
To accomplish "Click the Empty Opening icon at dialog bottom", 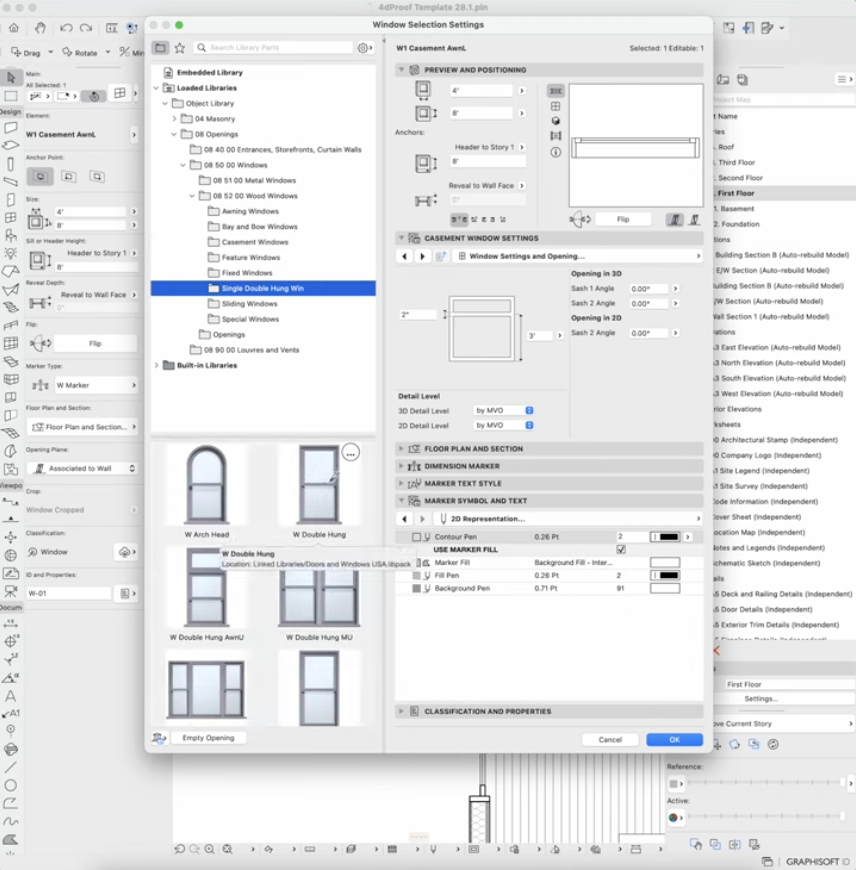I will (158, 737).
